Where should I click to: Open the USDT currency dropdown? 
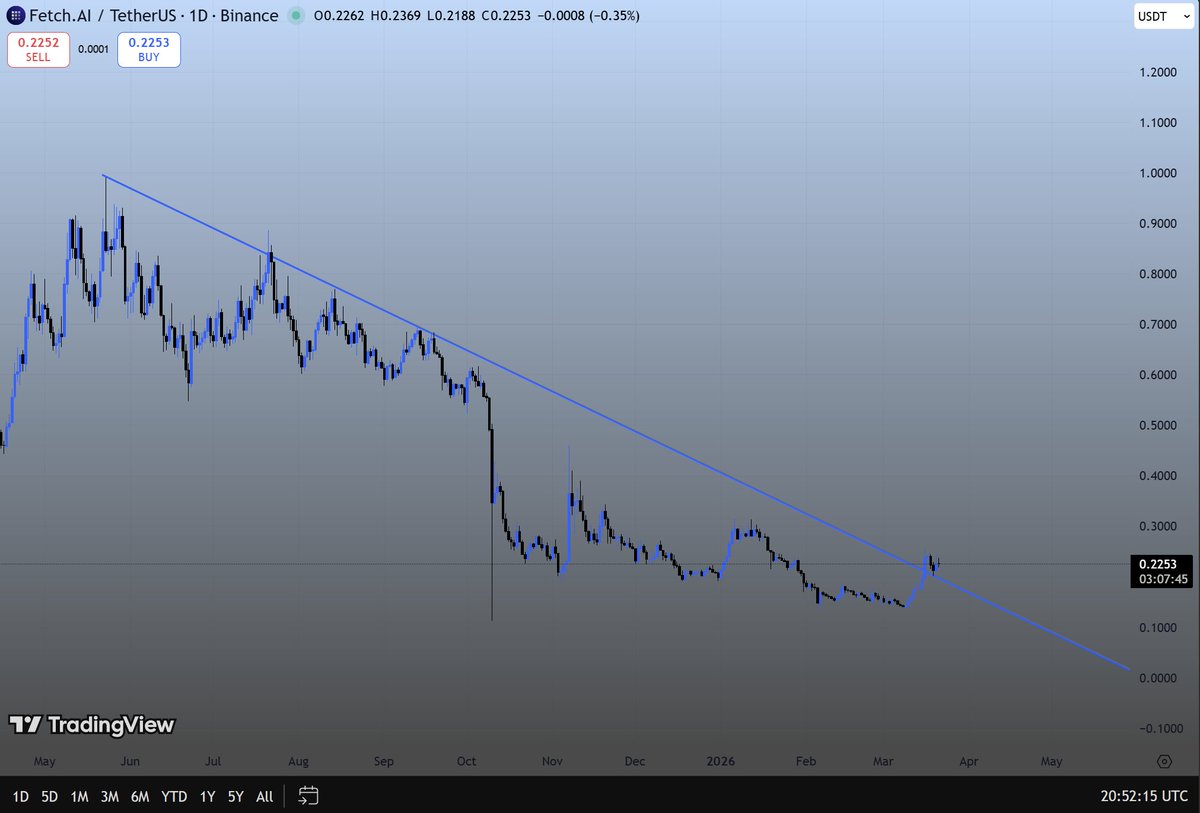pos(1162,16)
